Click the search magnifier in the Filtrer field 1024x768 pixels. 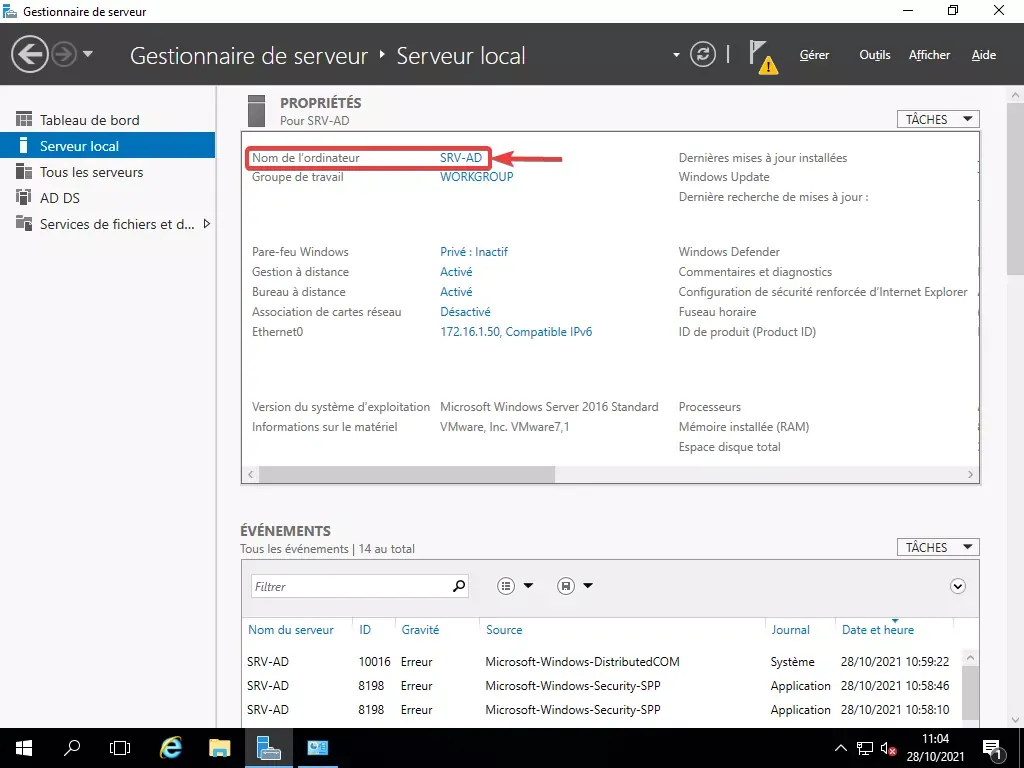coord(458,585)
